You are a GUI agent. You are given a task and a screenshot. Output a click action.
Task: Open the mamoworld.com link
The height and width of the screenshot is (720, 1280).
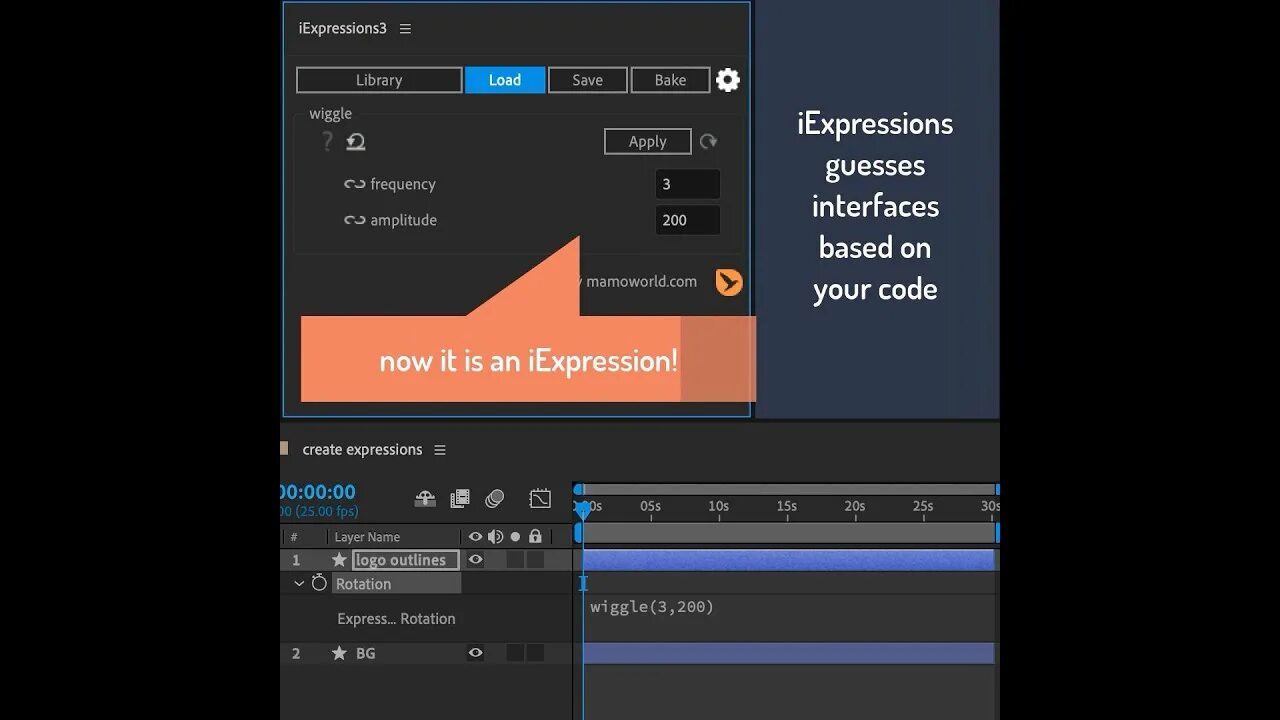[641, 282]
